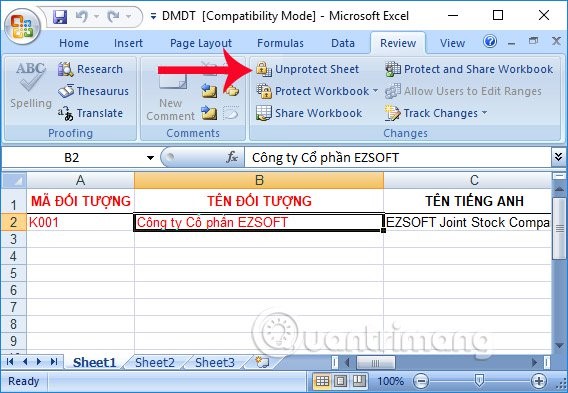This screenshot has height=393, width=568.
Task: Select Normal view button in status bar
Action: tap(322, 381)
